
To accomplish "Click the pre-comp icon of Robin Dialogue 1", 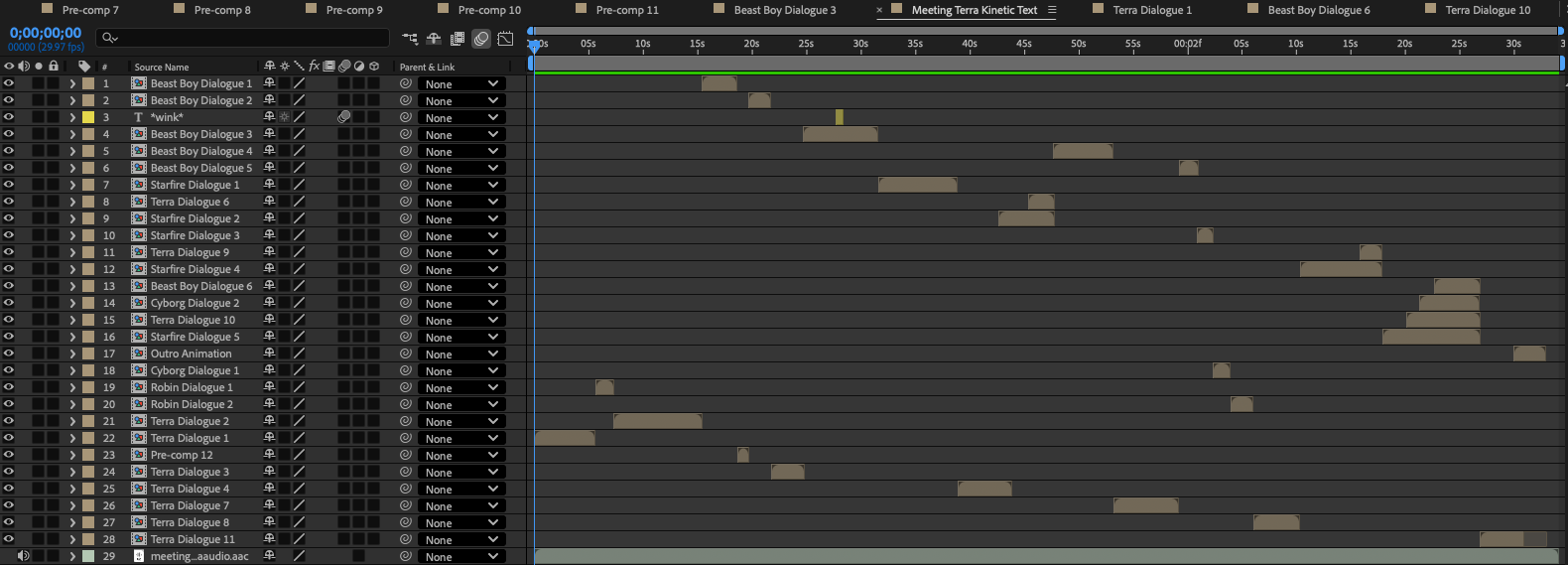I will click(139, 387).
